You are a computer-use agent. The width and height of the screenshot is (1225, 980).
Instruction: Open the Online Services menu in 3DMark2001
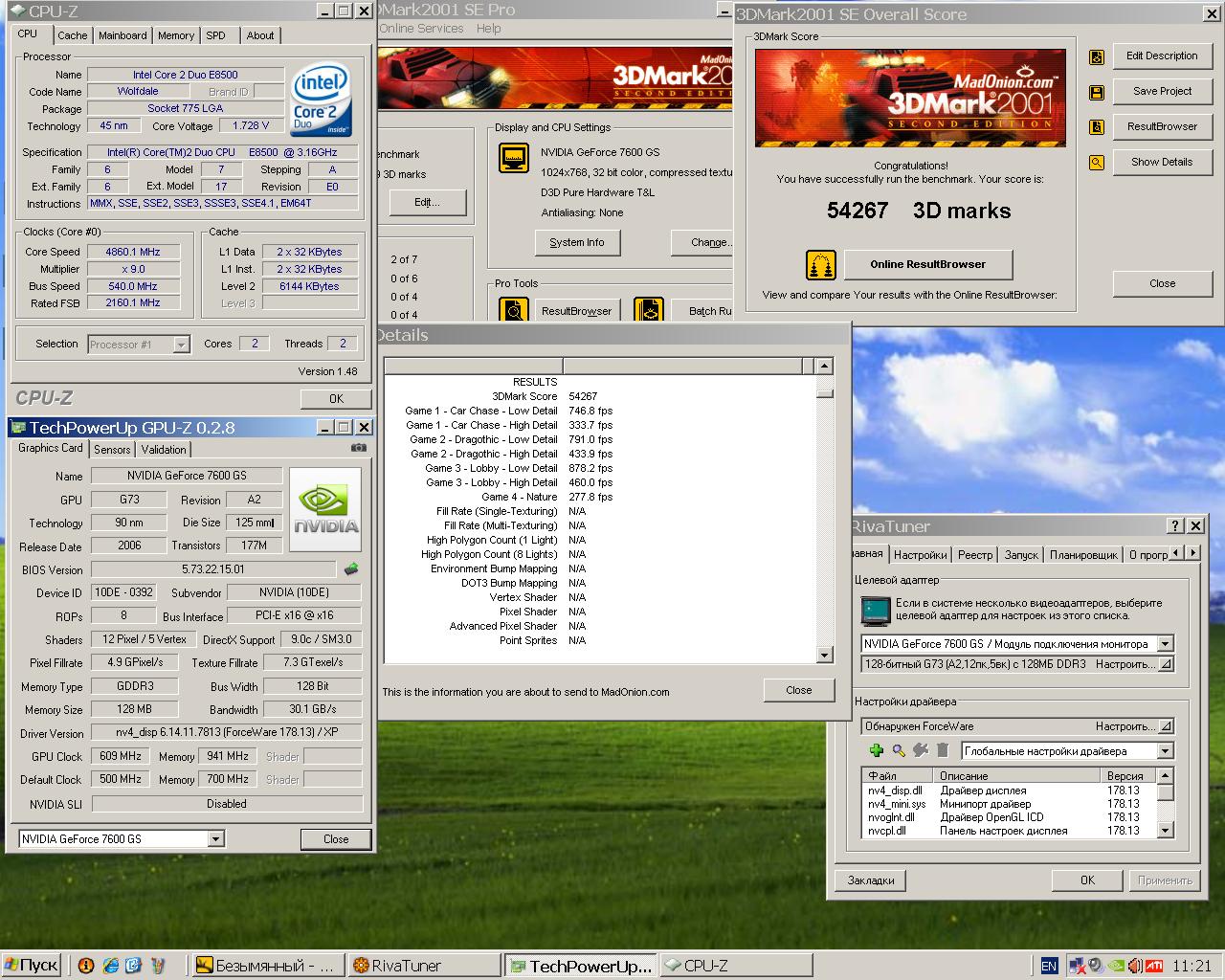(420, 28)
